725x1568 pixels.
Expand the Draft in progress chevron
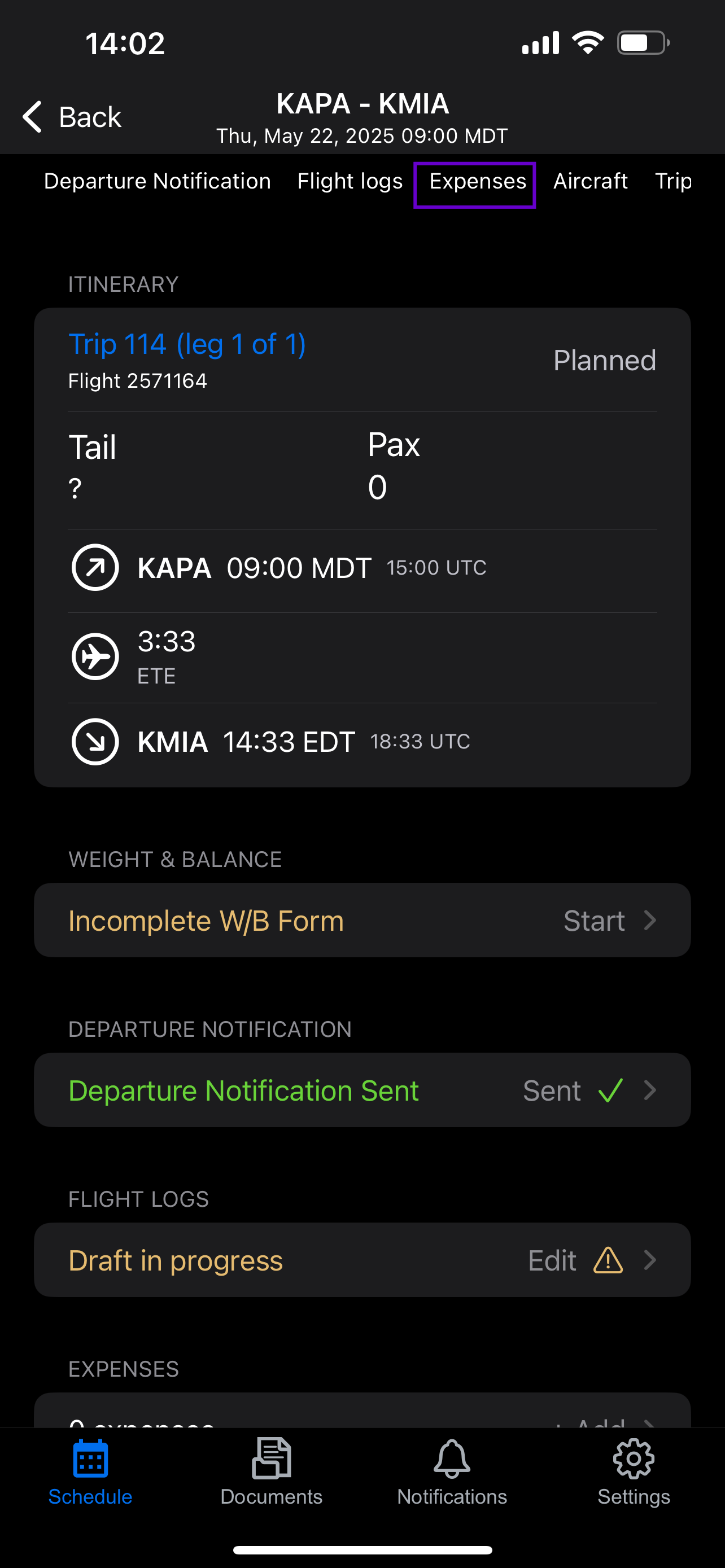point(650,1260)
